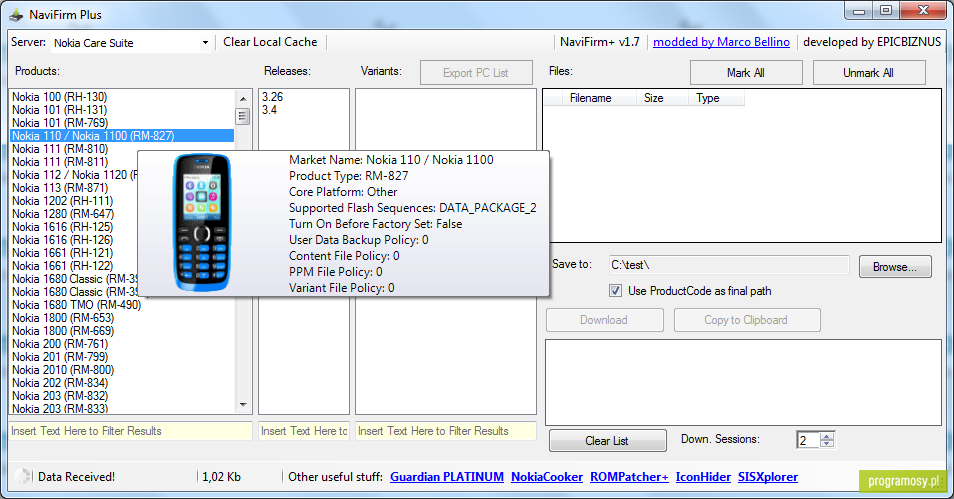Open the Guardian PLATINUM link
954x499 pixels.
point(447,477)
